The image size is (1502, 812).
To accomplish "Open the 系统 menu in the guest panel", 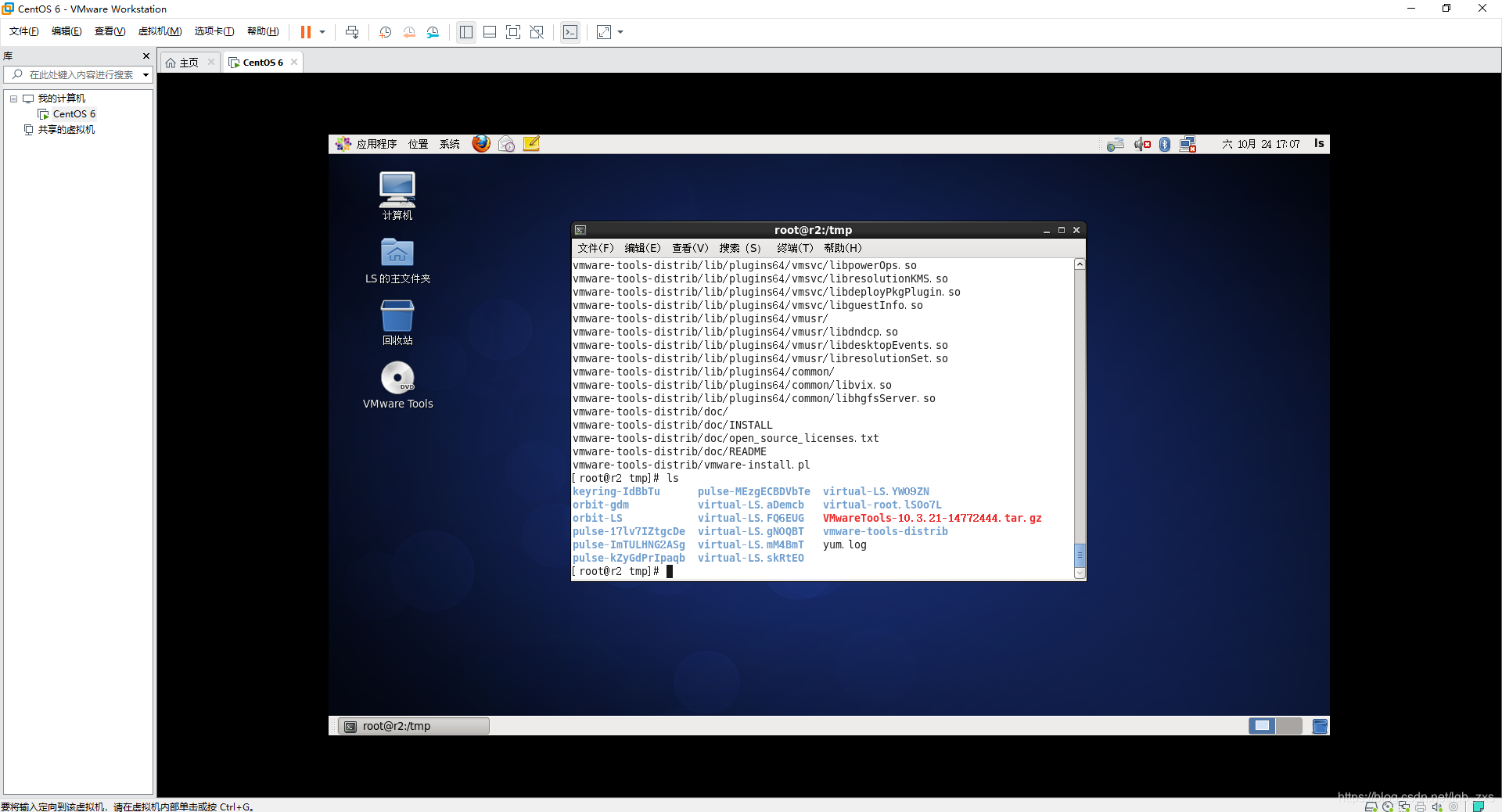I will point(450,144).
